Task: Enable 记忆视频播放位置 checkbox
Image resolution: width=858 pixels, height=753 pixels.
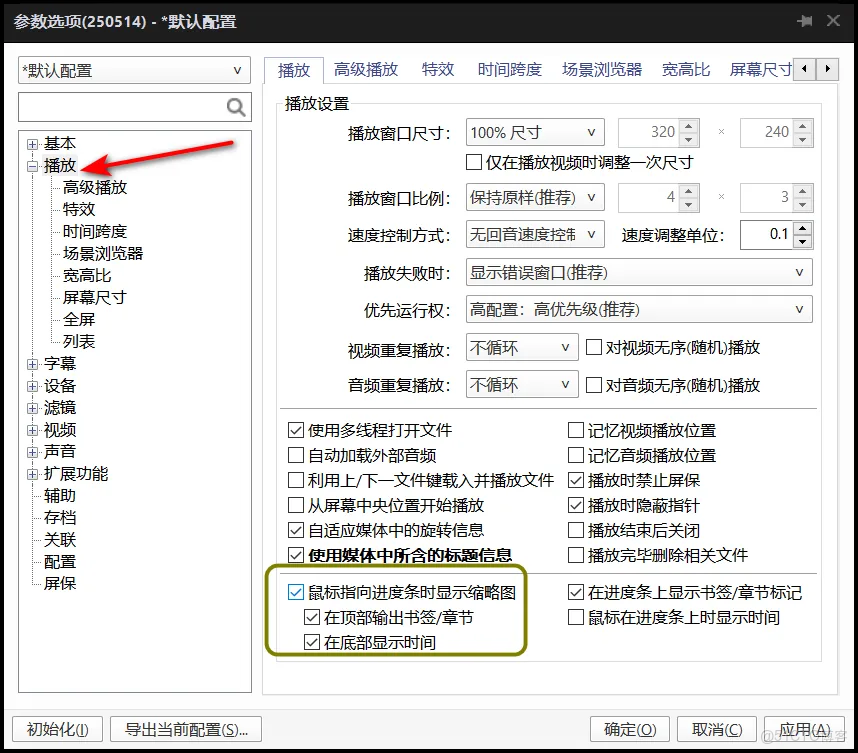Action: coord(577,431)
